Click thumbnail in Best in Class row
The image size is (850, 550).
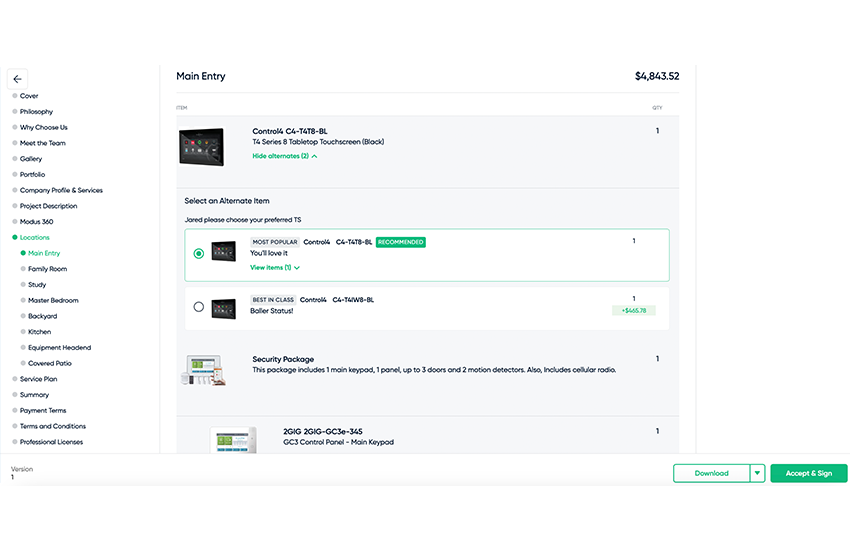coord(223,309)
